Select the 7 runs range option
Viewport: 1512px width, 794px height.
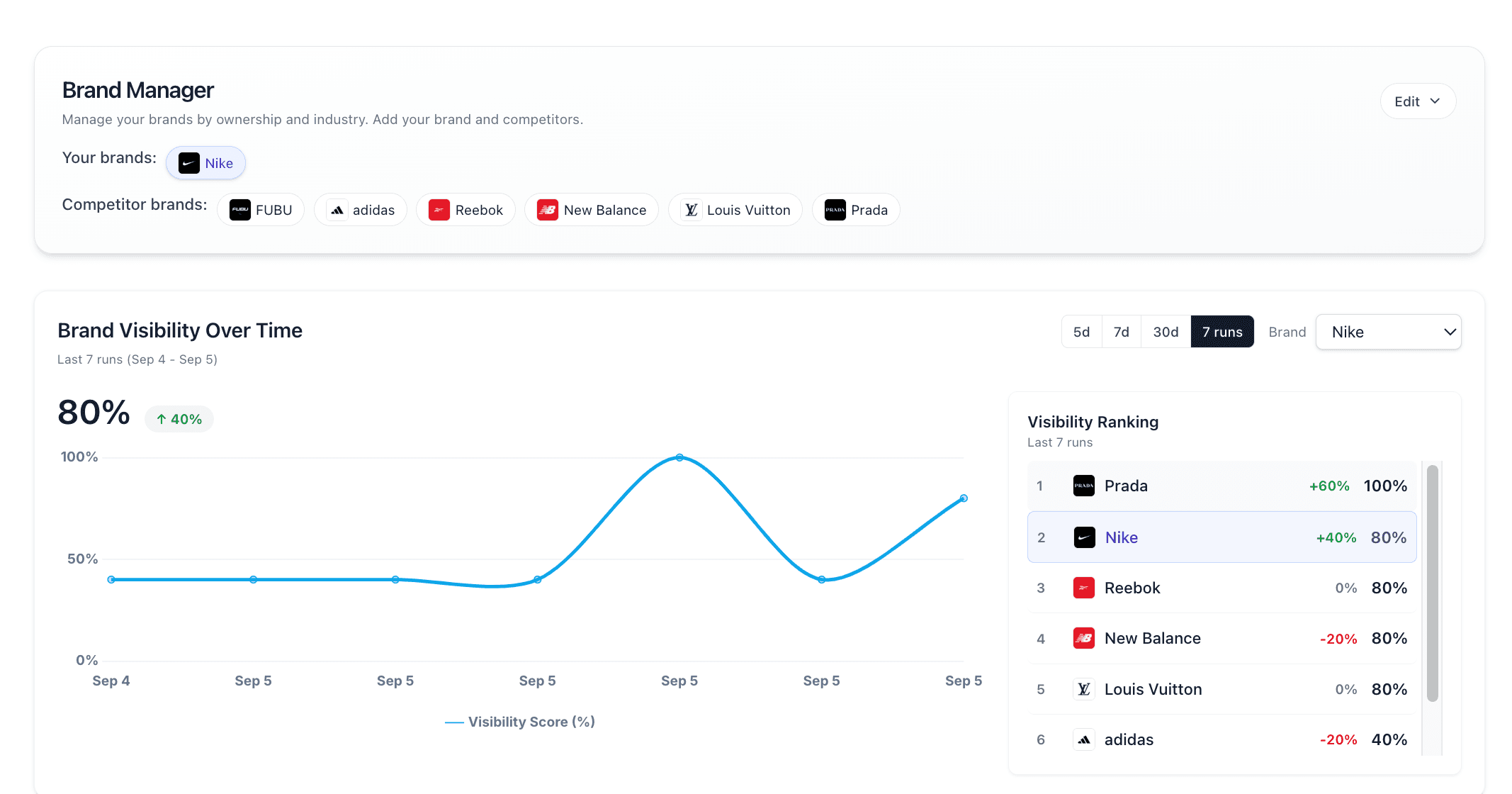[1222, 332]
